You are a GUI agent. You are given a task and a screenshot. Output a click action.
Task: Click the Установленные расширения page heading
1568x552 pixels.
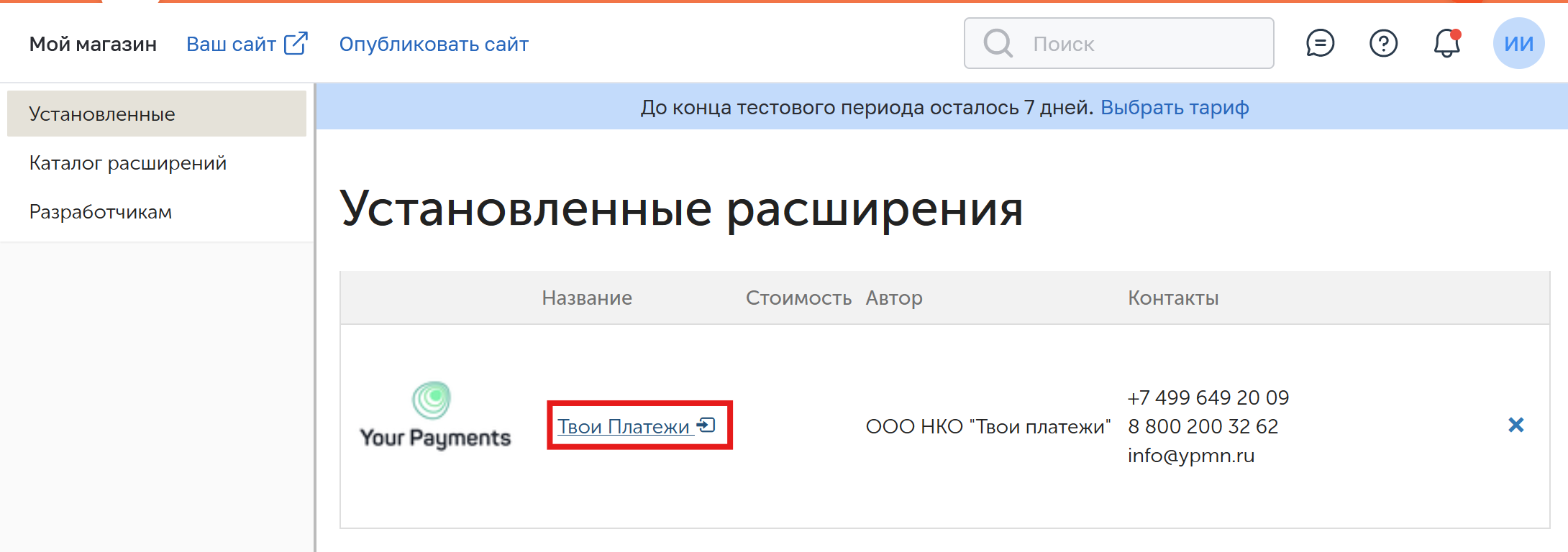681,209
